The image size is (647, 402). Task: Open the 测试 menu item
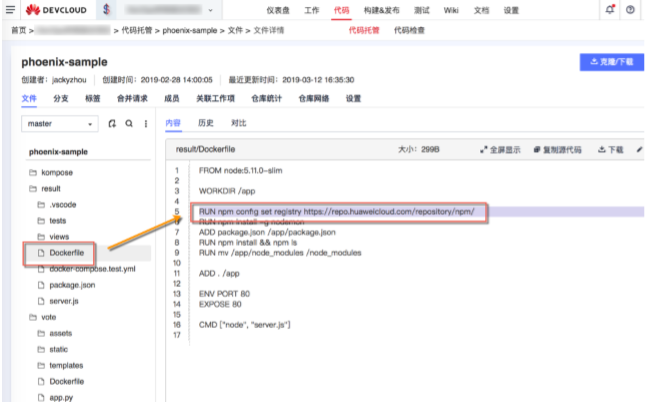click(422, 10)
